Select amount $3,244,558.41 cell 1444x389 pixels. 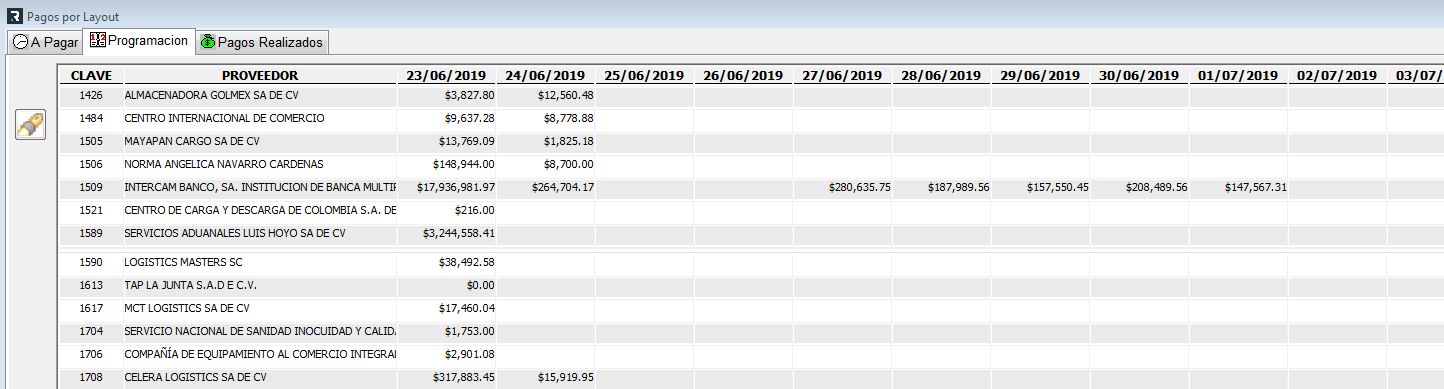pos(447,234)
